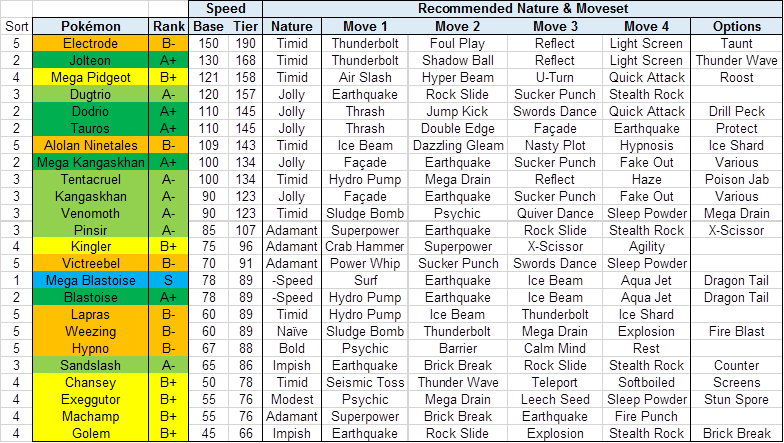
Task: Select the Tier column header
Action: tap(246, 26)
